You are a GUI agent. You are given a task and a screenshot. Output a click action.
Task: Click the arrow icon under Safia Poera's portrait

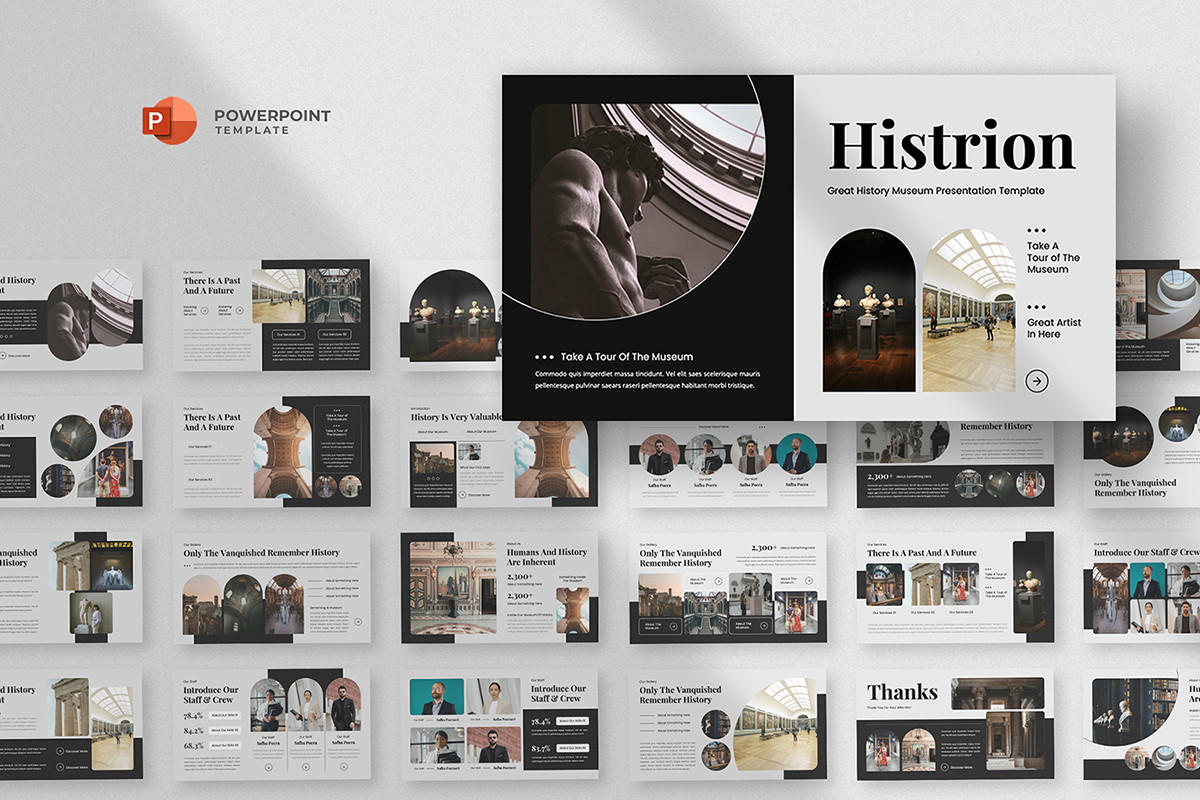coord(269,766)
